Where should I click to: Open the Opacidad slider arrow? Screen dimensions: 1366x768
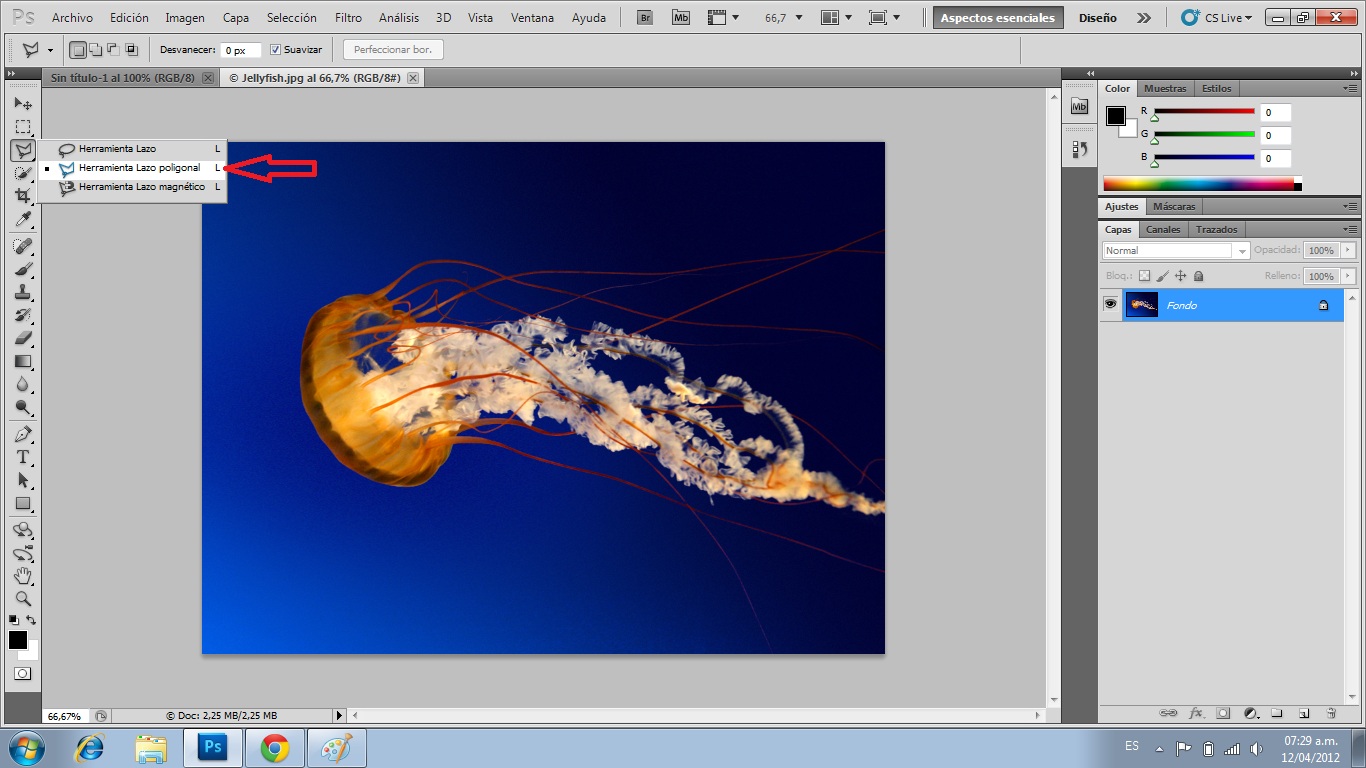click(x=1348, y=251)
